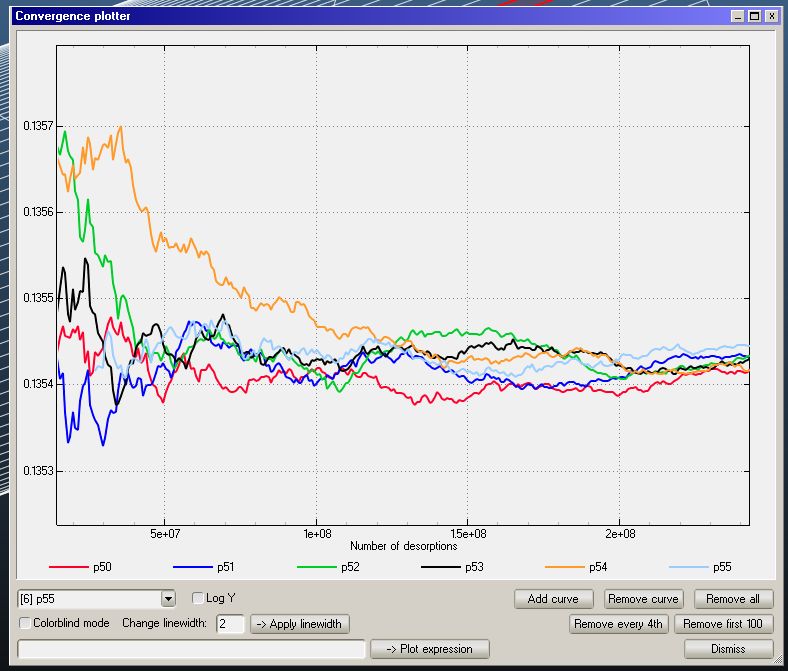
Task: Click the Change linewidth label
Action: pyautogui.click(x=164, y=623)
